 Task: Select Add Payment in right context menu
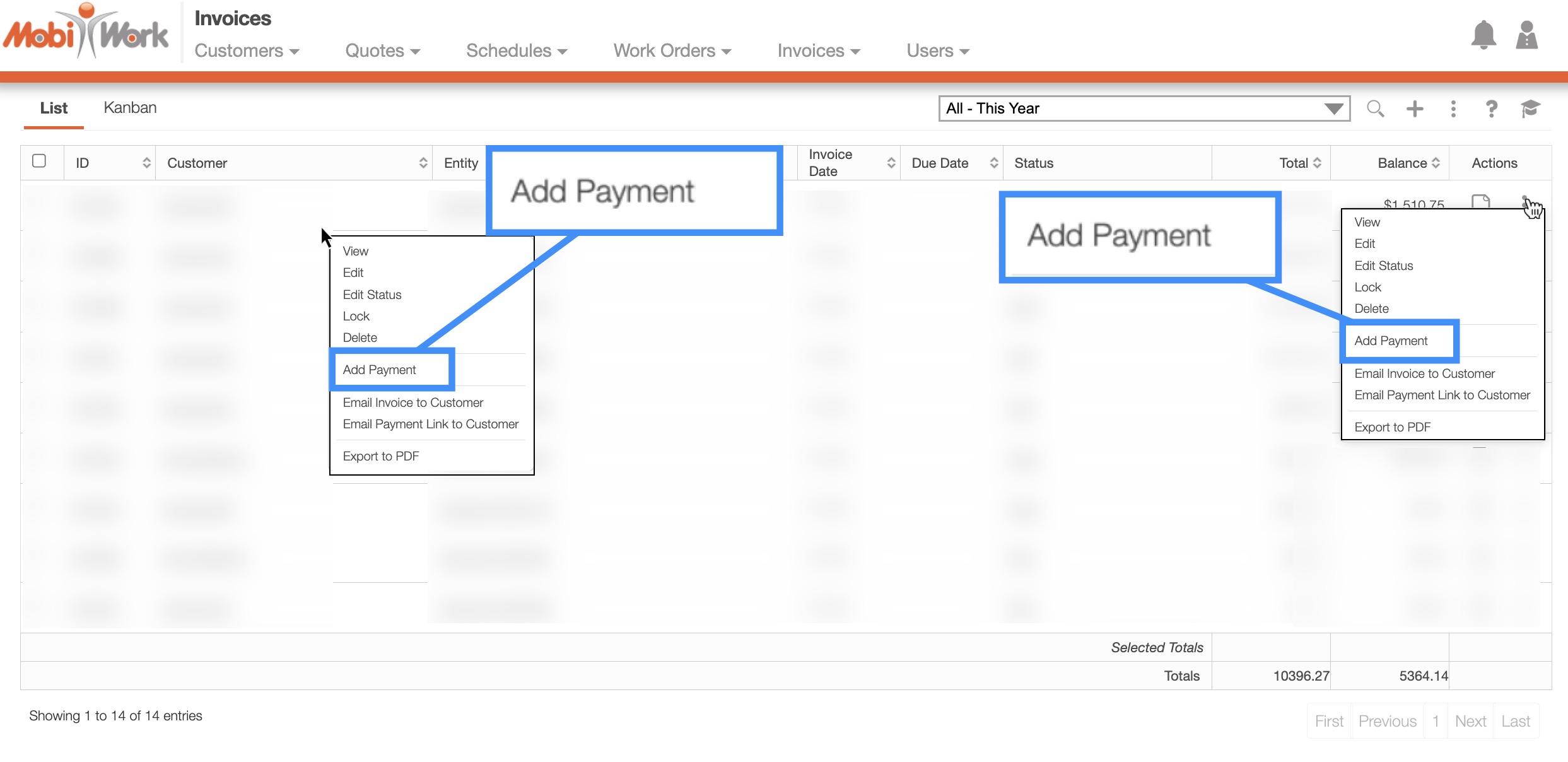[x=1391, y=341]
